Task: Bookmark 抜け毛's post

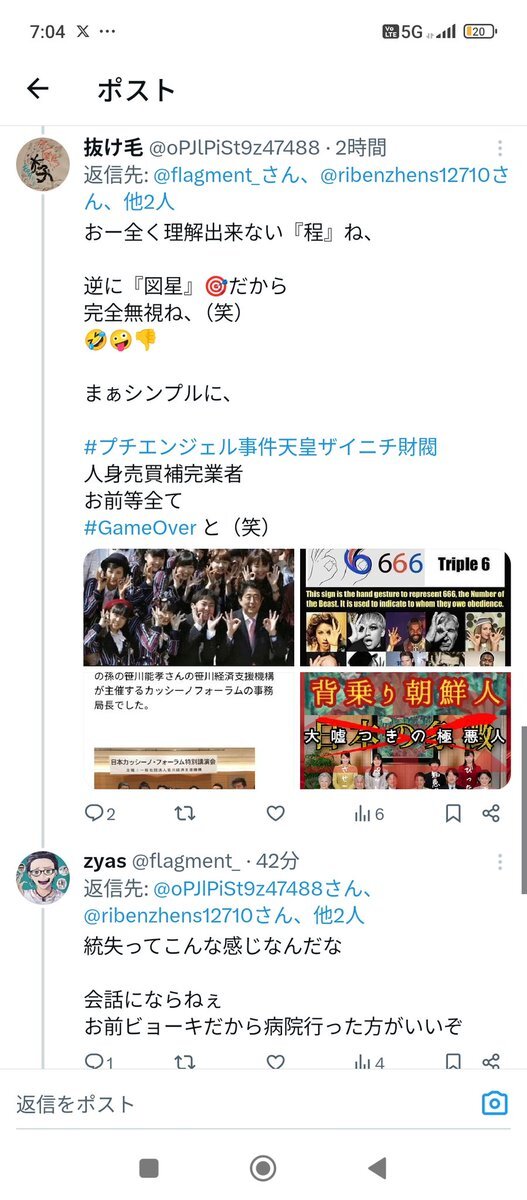Action: [453, 813]
